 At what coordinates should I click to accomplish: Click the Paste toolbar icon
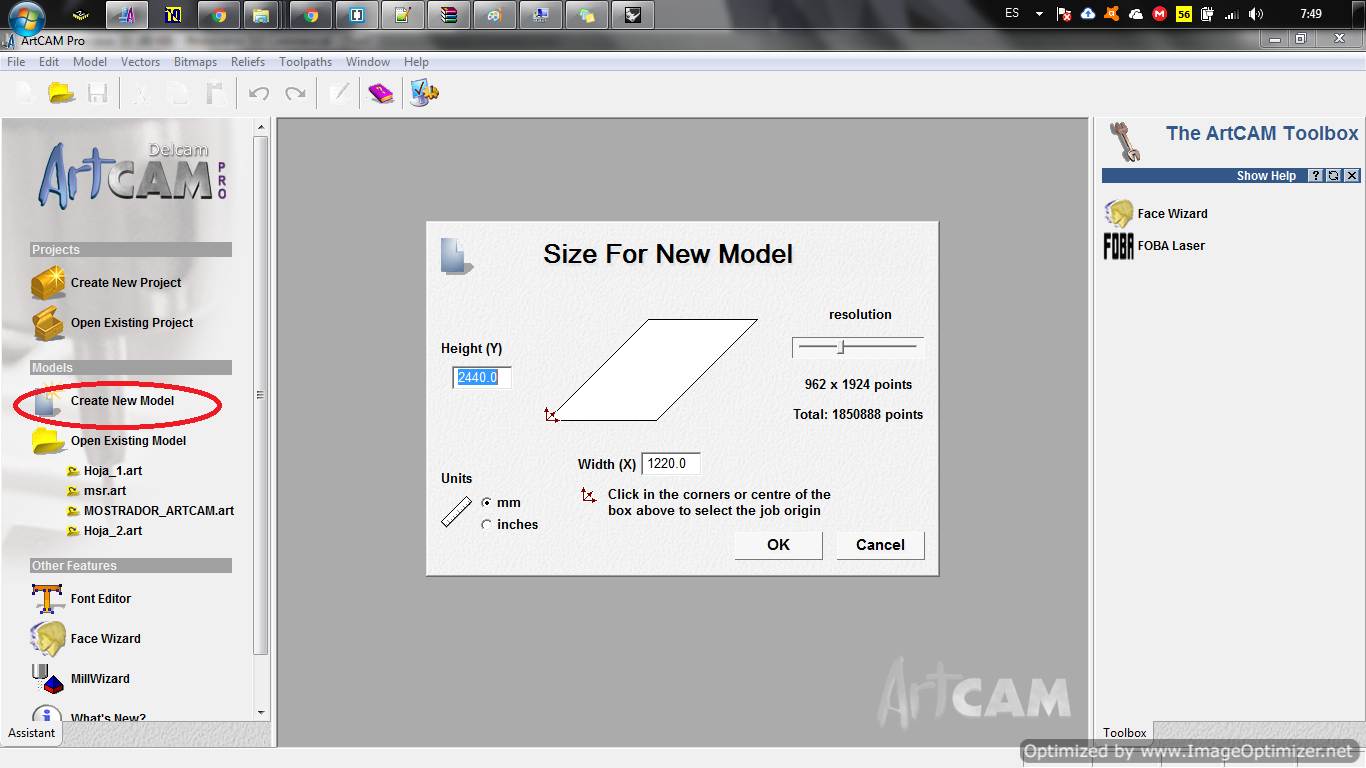(214, 93)
